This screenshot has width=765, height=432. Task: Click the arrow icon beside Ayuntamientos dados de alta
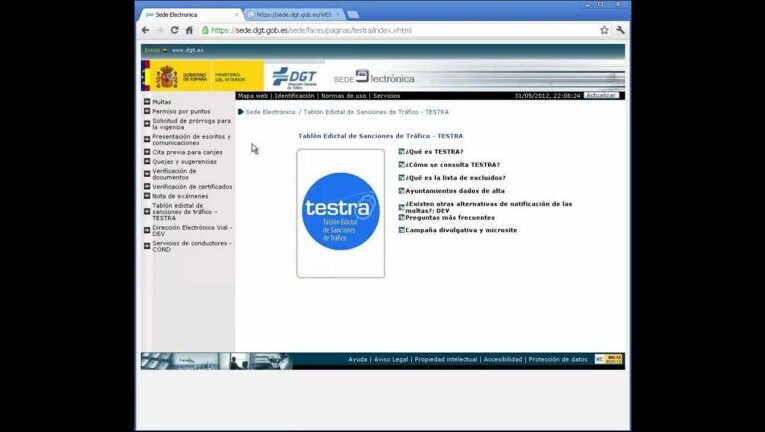point(402,191)
